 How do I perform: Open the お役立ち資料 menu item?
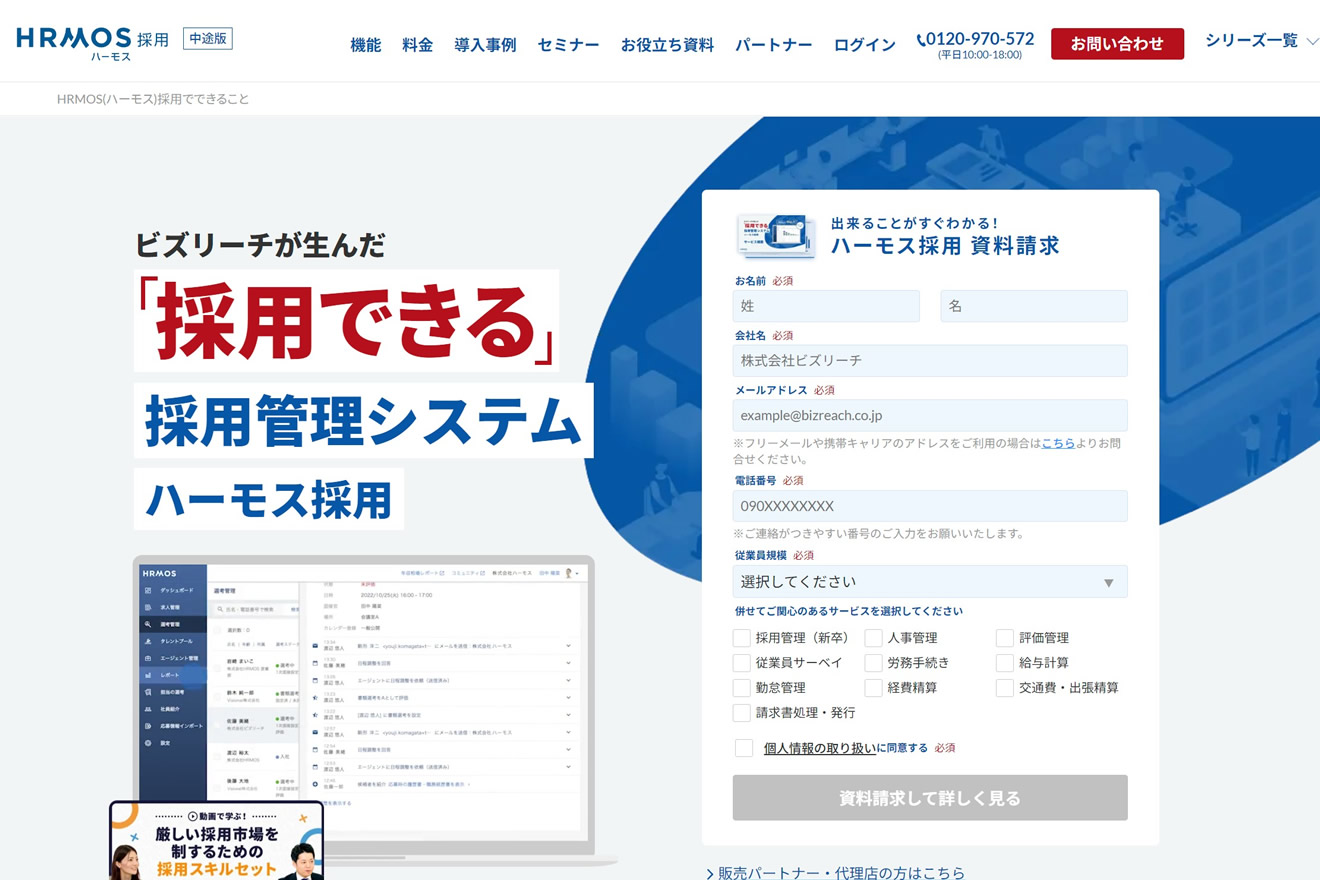pos(667,45)
